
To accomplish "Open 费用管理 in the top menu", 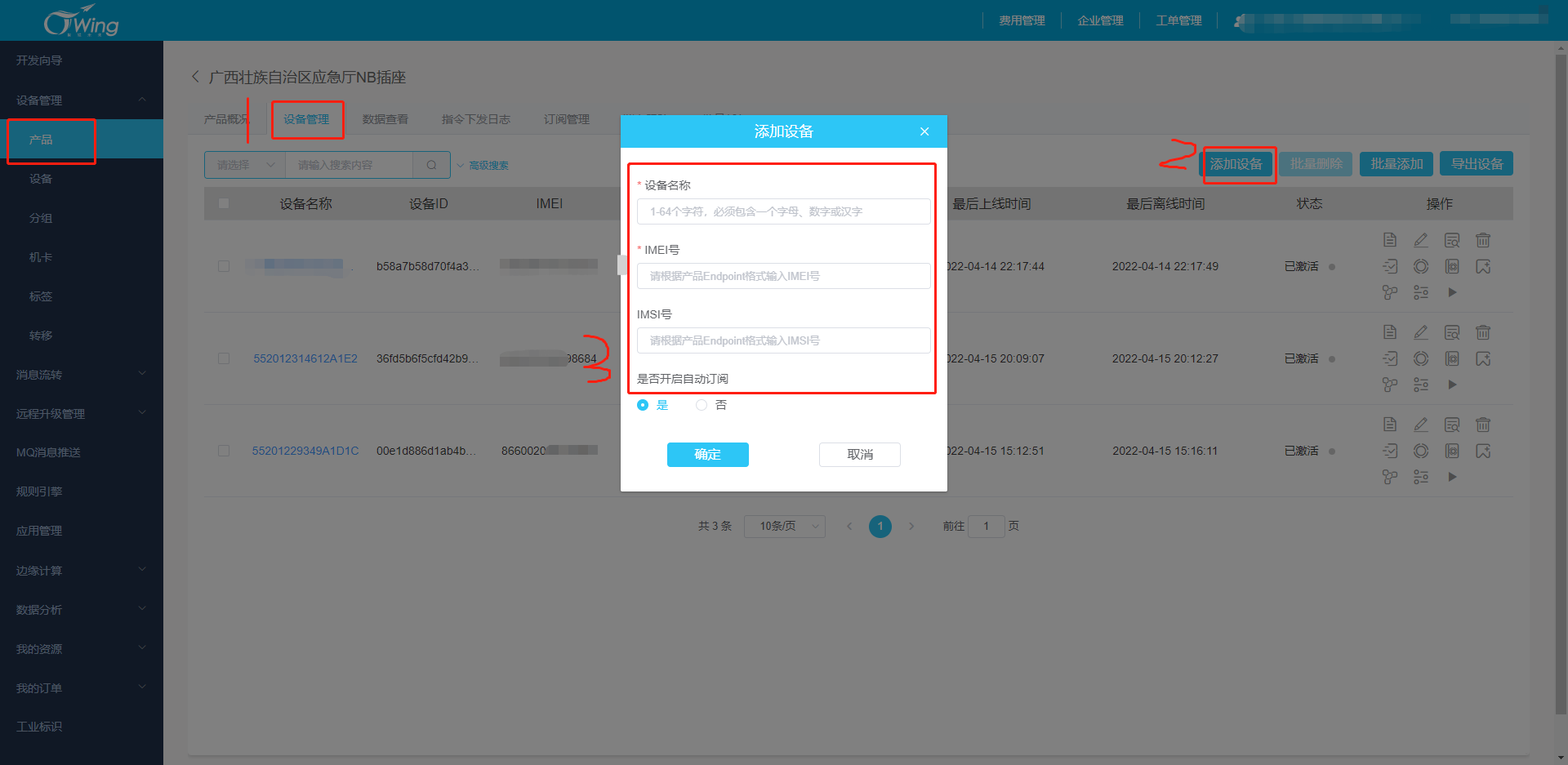I will pos(1022,20).
